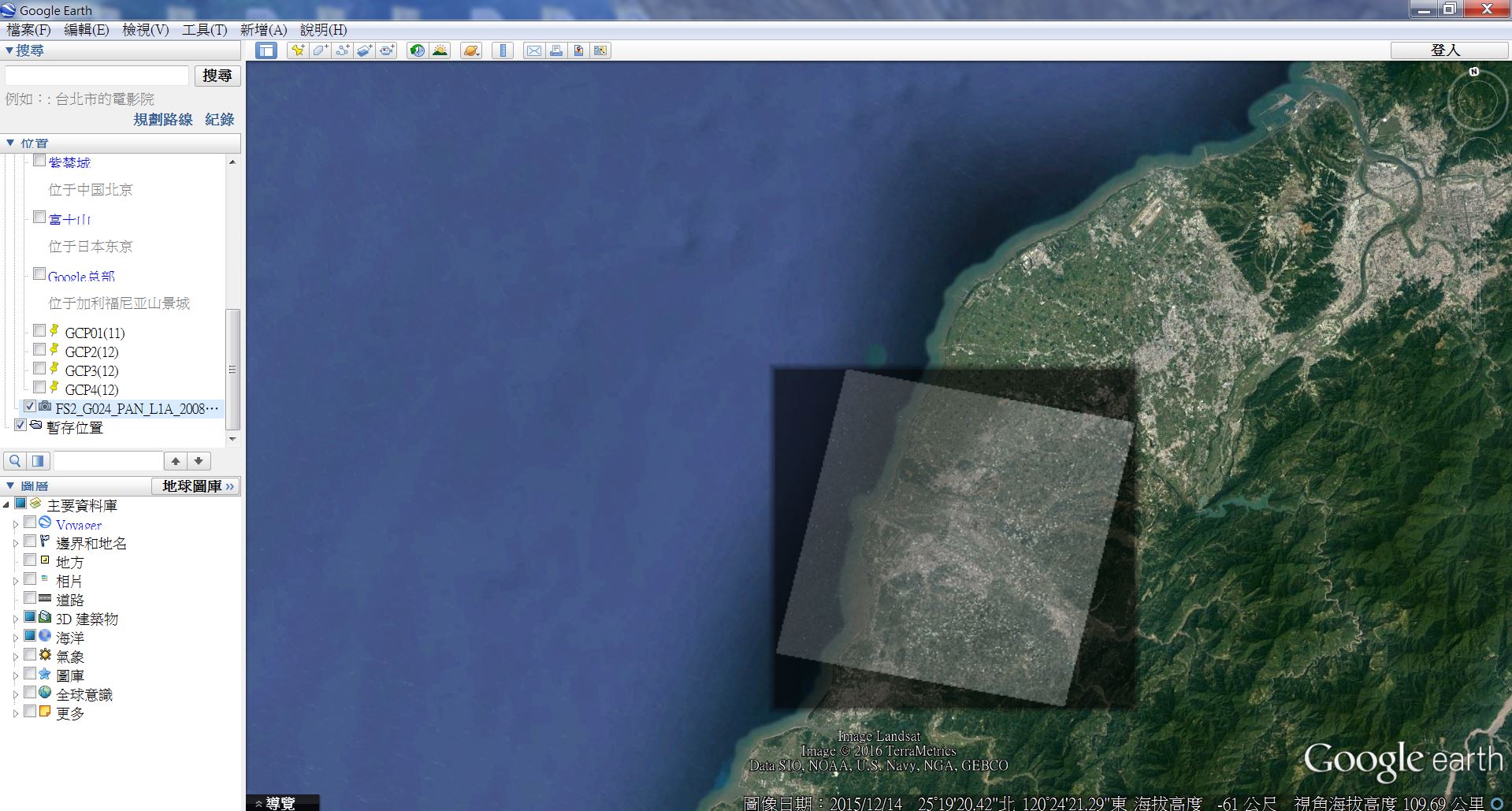This screenshot has height=811, width=1512.
Task: Toggle the sidebar panel button
Action: point(266,50)
